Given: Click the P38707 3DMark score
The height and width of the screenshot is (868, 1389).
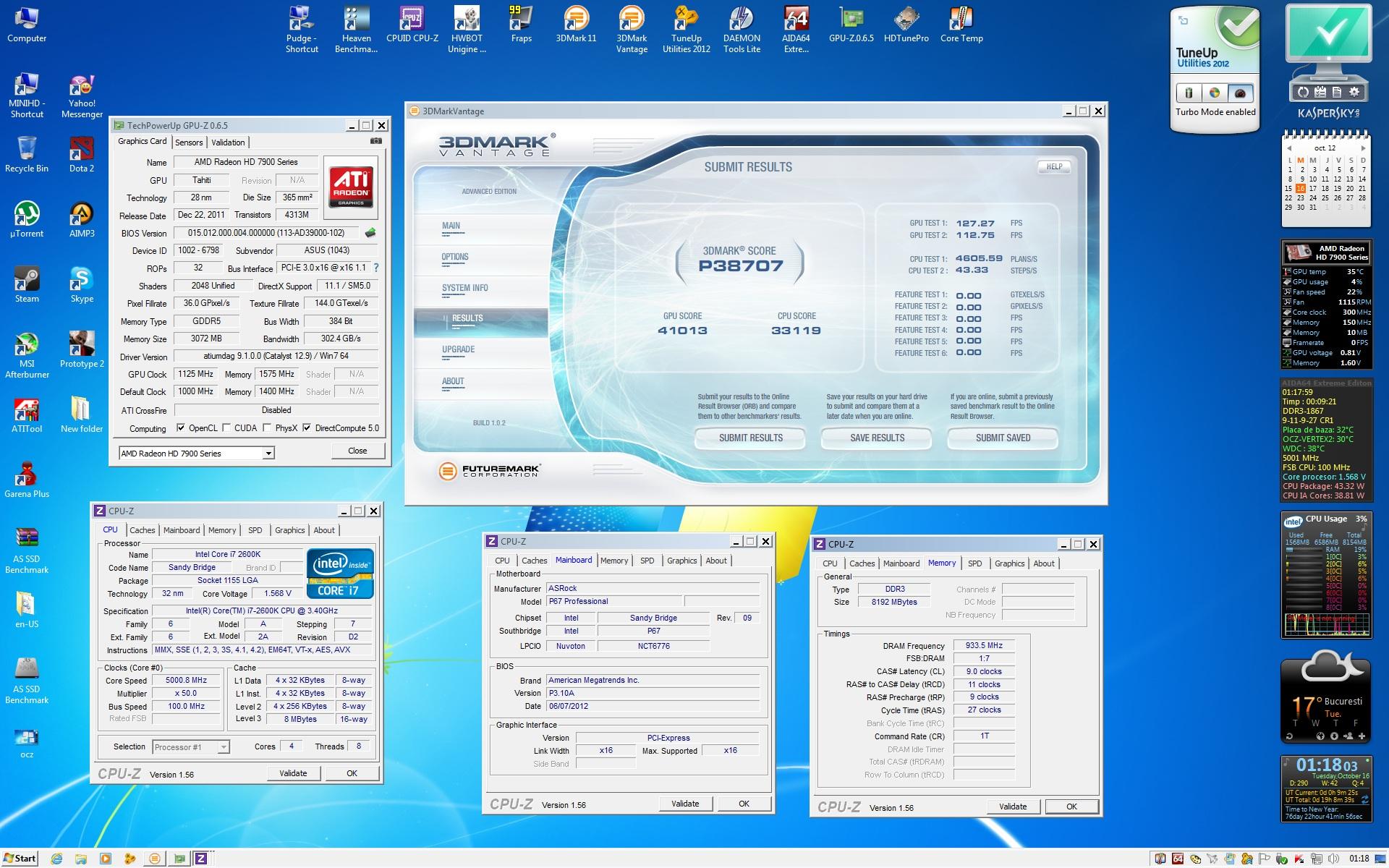Looking at the screenshot, I should click(740, 265).
